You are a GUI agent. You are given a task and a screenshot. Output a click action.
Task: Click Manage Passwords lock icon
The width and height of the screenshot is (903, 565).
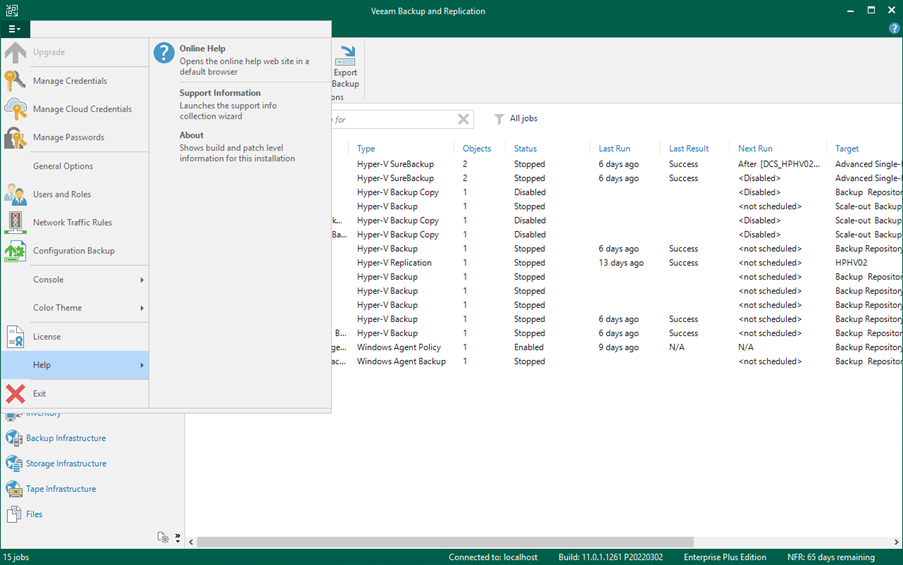click(16, 137)
